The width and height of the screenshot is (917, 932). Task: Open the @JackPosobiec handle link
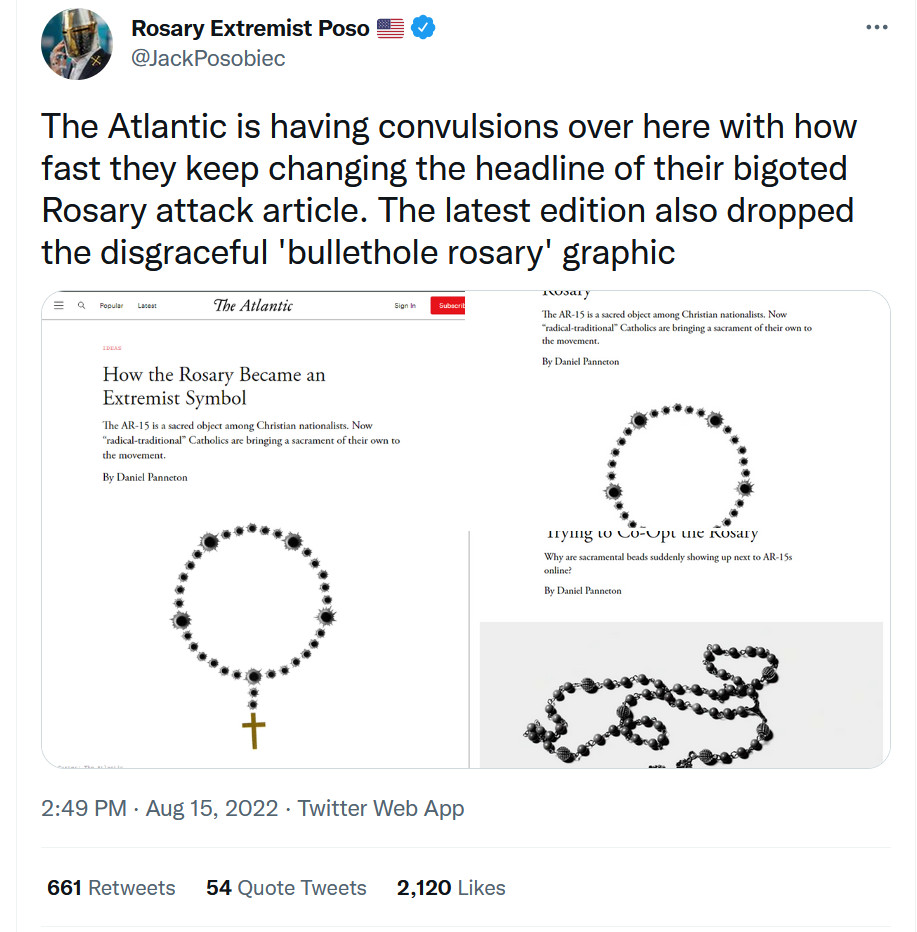coord(208,59)
